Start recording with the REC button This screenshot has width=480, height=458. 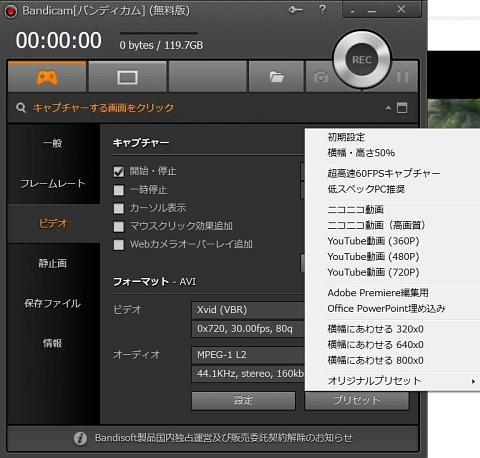tap(362, 60)
